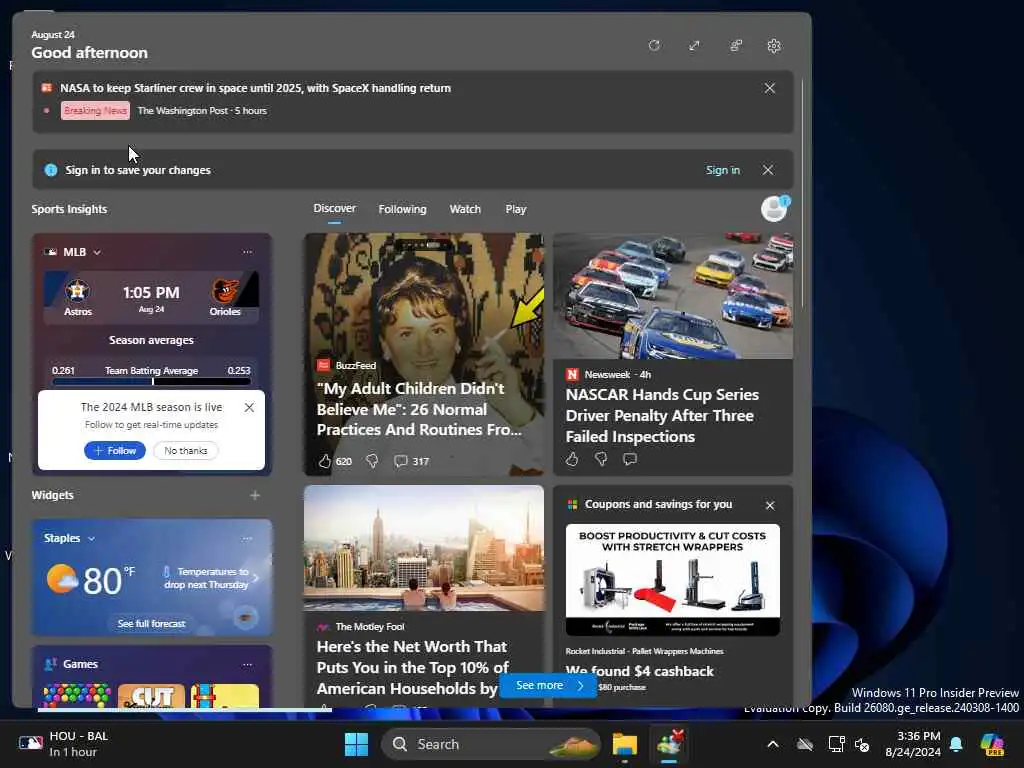This screenshot has height=768, width=1024.
Task: Switch to the Watch tab
Action: pos(465,209)
